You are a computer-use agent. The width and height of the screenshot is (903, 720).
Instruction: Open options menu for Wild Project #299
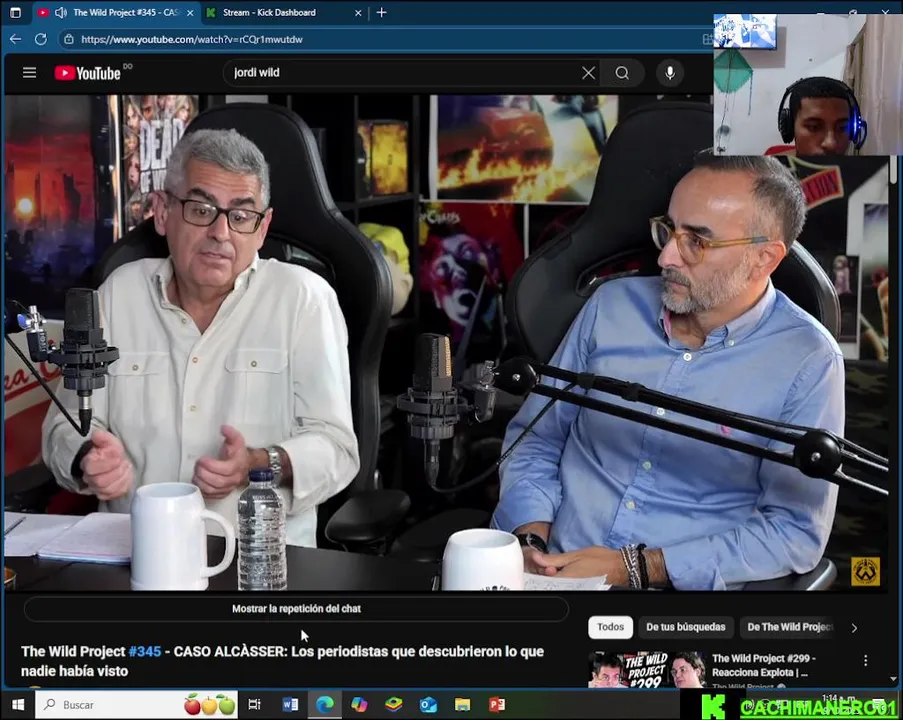click(x=865, y=661)
